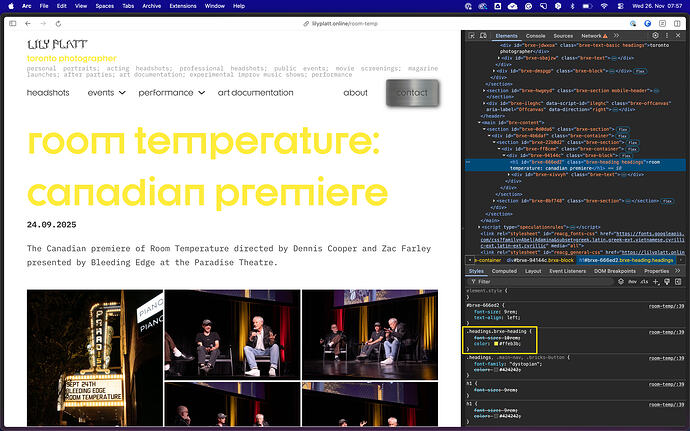Open the Archive menu
This screenshot has height=431, width=690.
point(151,6)
